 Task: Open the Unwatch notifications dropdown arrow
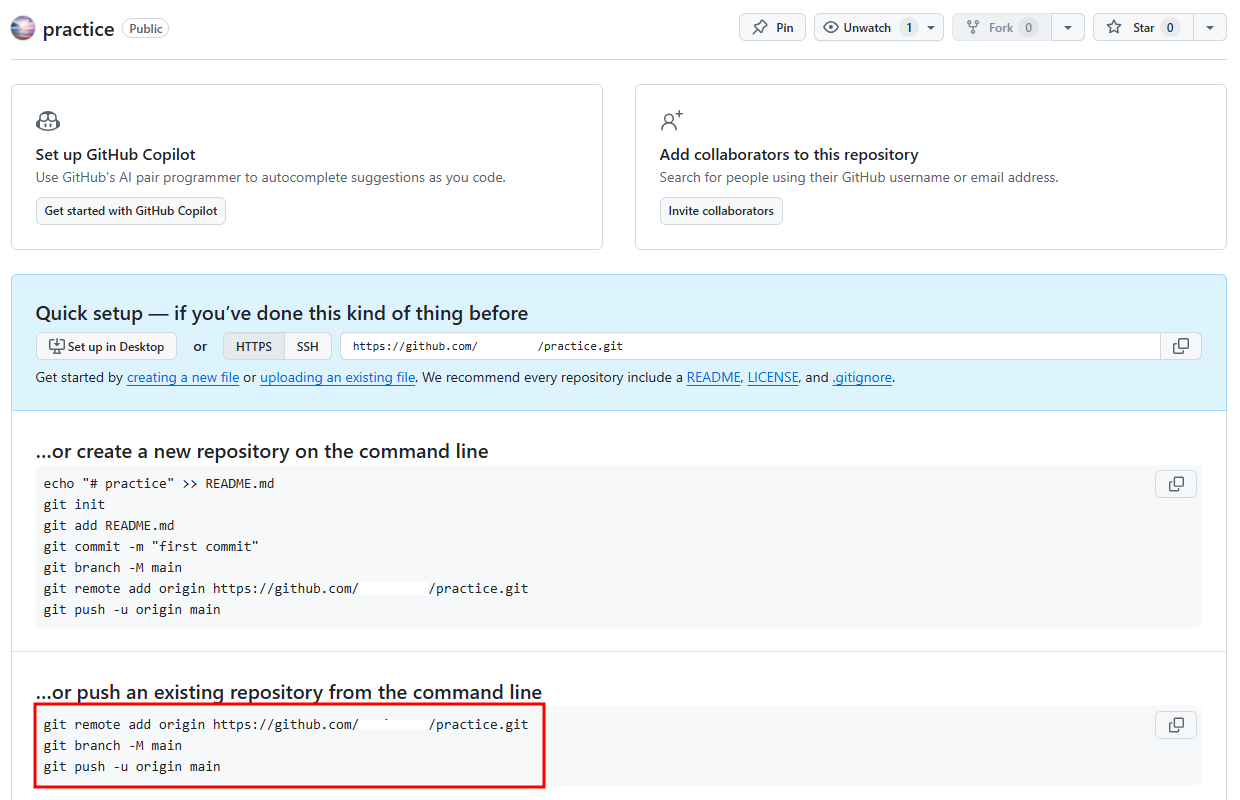[932, 28]
